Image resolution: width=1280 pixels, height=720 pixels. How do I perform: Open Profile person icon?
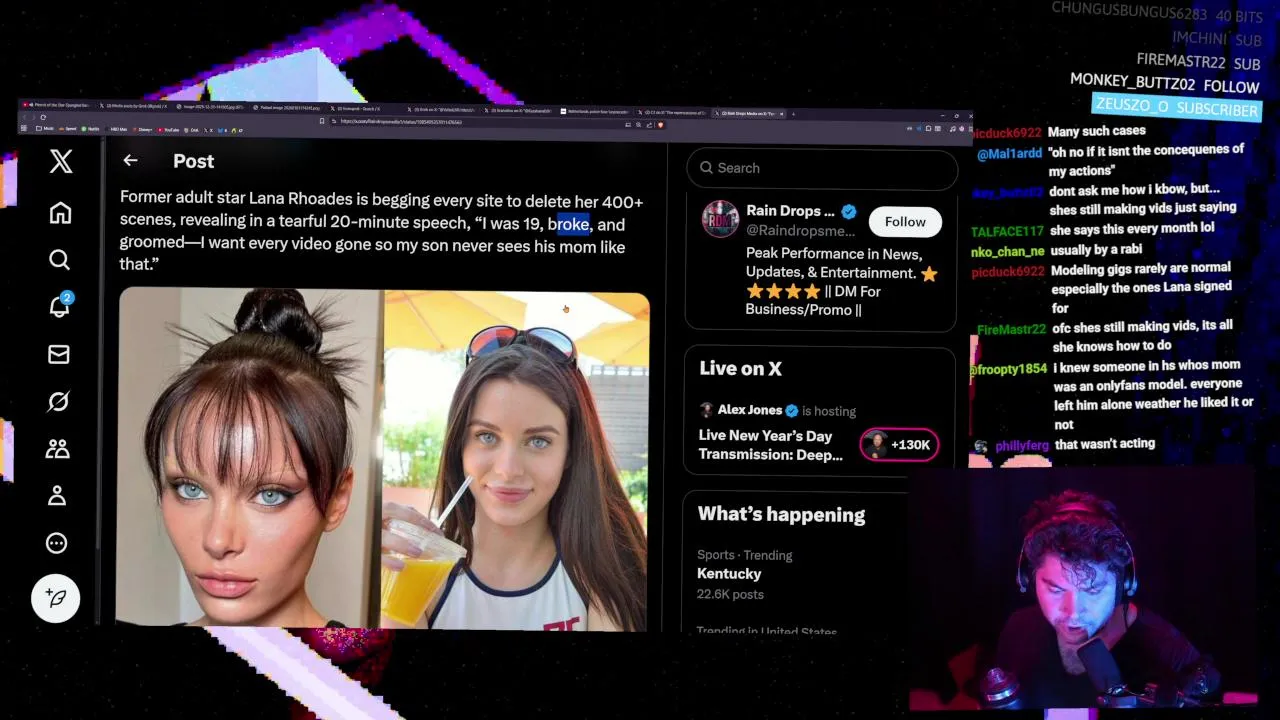[57, 495]
